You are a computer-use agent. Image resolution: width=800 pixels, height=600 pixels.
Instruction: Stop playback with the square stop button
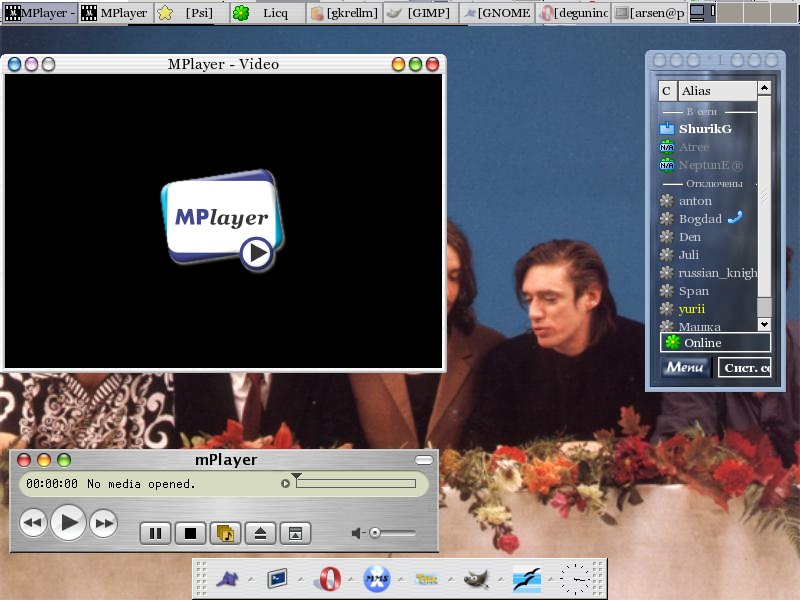[190, 534]
